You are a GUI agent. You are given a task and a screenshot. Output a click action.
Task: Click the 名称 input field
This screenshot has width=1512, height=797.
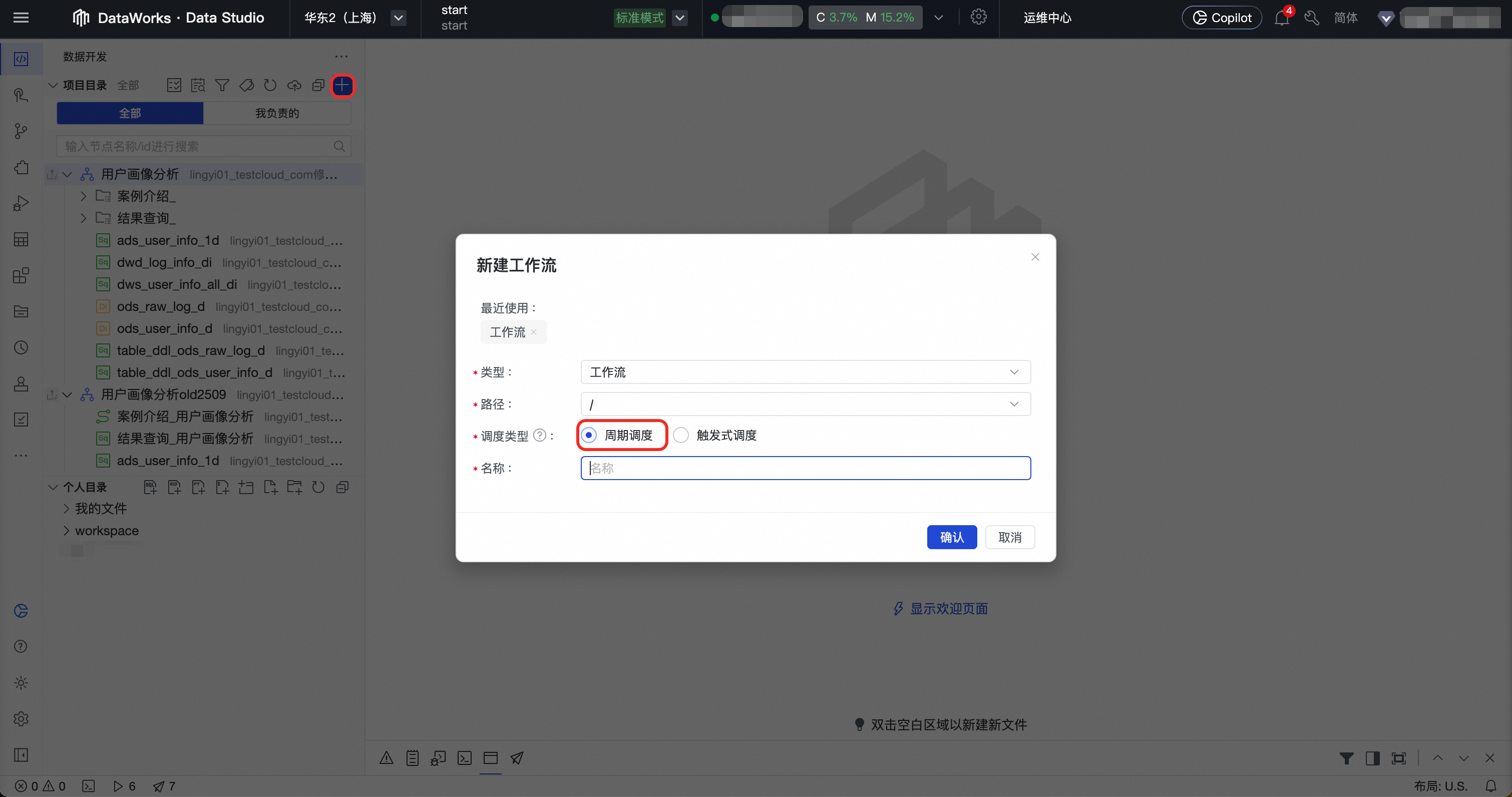[x=805, y=468]
